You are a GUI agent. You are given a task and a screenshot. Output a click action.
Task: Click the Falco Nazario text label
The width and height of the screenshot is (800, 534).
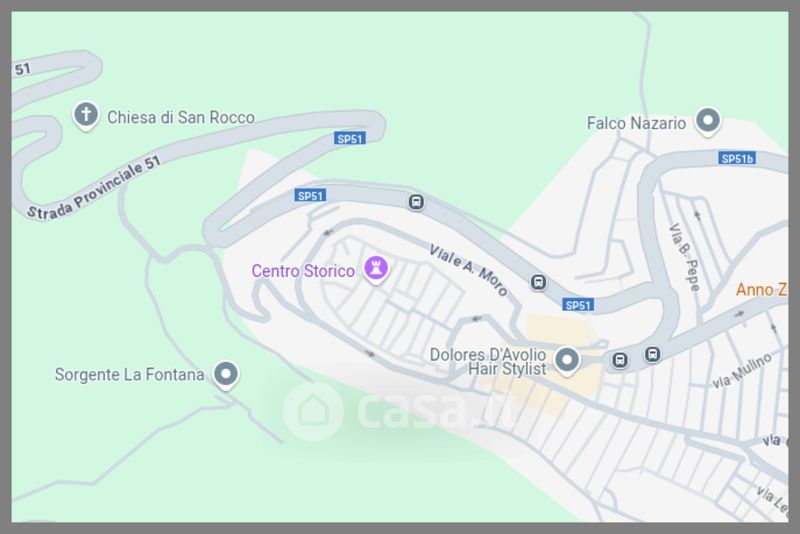pos(636,123)
